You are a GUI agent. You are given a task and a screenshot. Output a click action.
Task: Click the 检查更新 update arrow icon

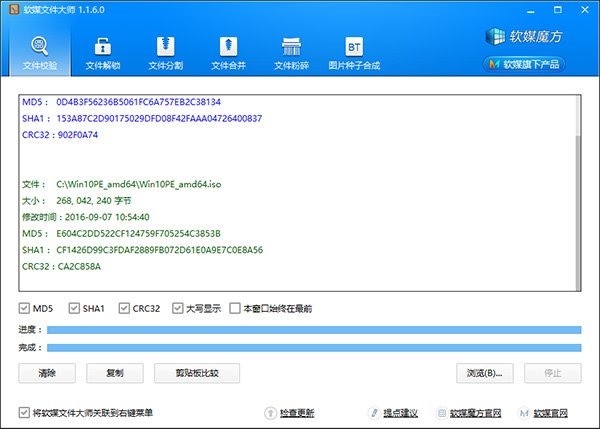(270, 413)
